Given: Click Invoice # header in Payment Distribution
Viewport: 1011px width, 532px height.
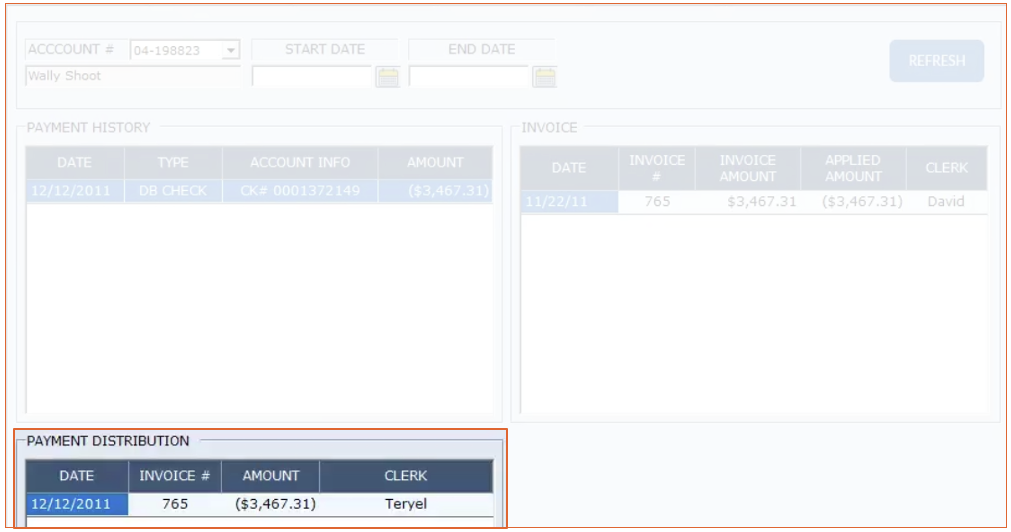Looking at the screenshot, I should pos(175,476).
